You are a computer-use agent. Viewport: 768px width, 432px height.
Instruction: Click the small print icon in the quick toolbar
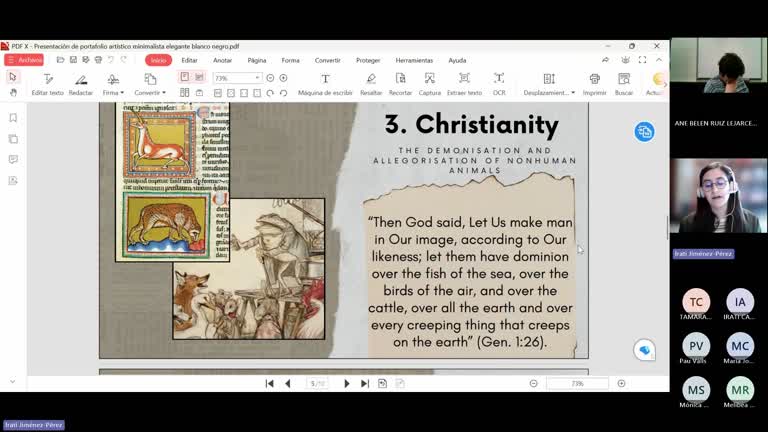tap(98, 60)
